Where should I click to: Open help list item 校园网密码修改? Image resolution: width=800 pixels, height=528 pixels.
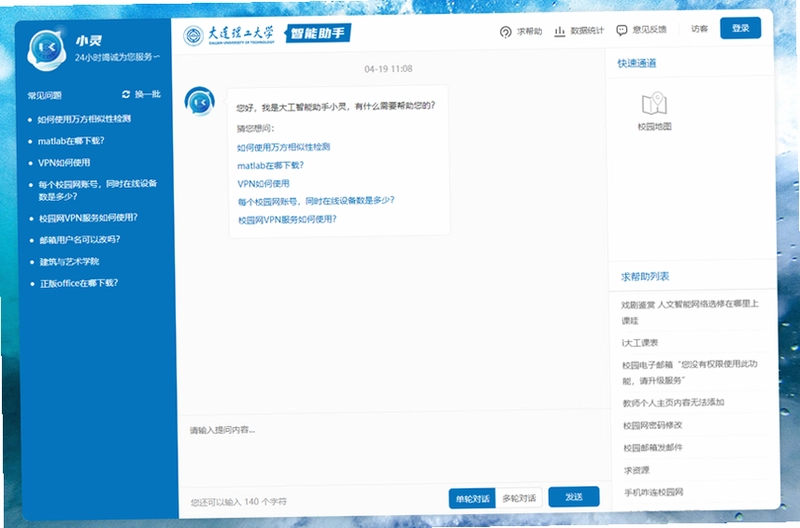pyautogui.click(x=653, y=425)
